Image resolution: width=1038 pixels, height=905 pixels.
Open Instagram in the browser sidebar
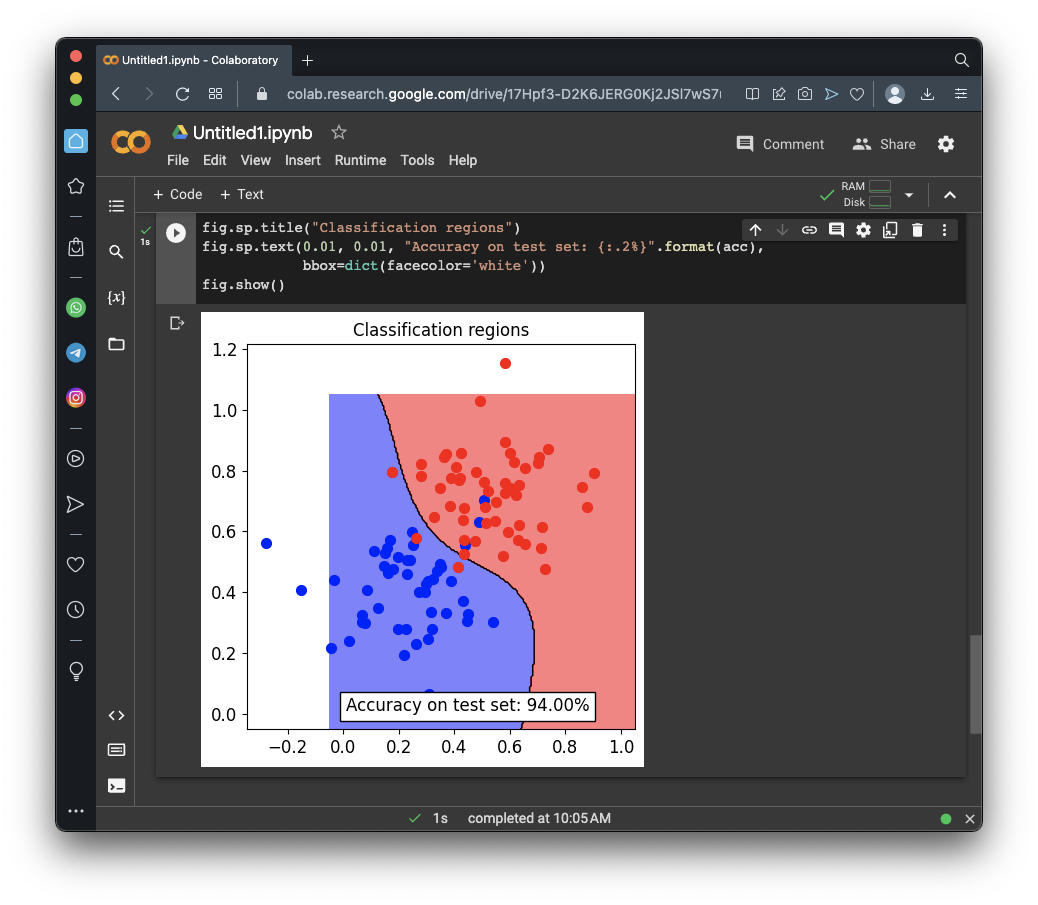(x=76, y=398)
